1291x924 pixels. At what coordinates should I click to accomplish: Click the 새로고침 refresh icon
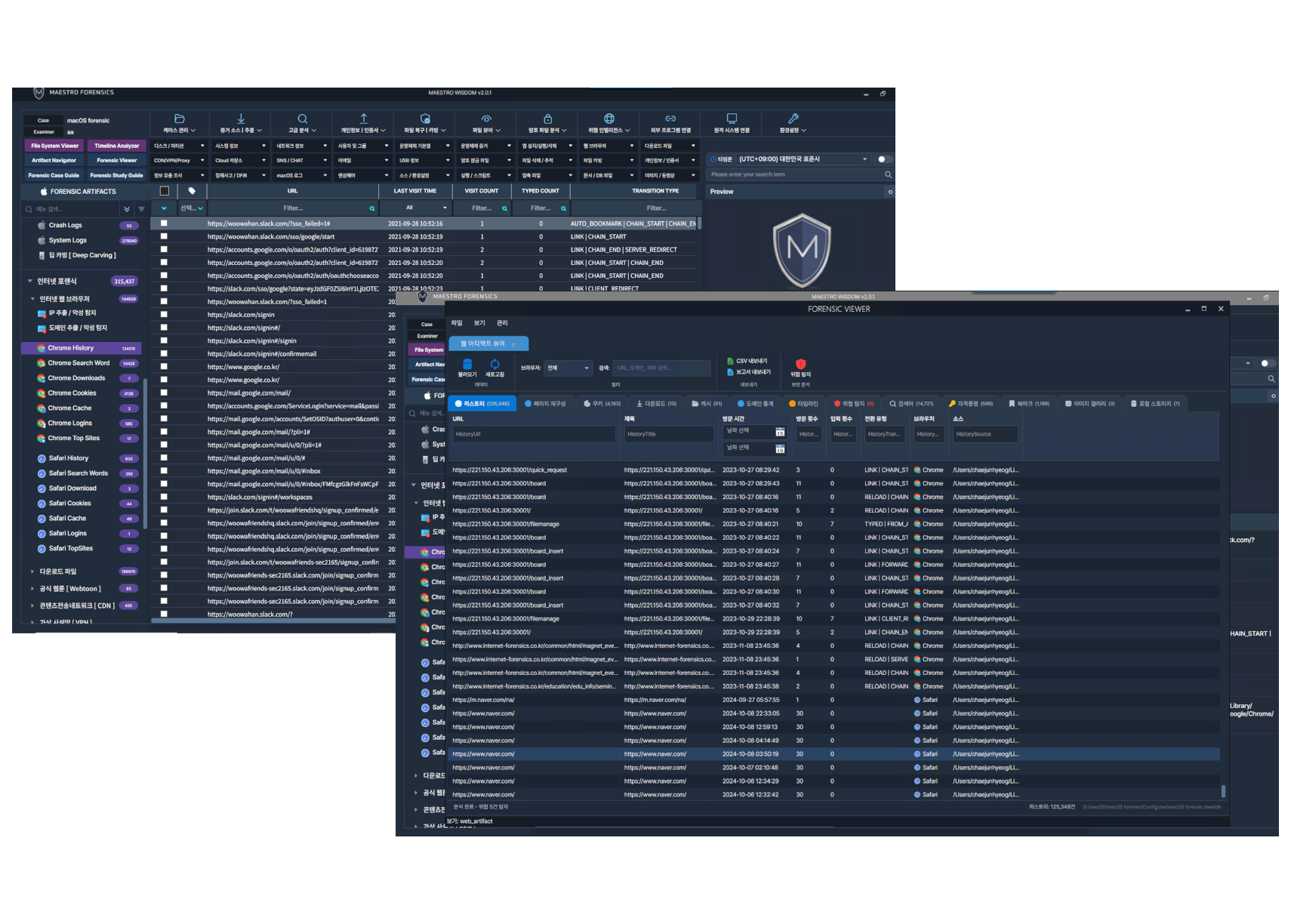pyautogui.click(x=495, y=365)
